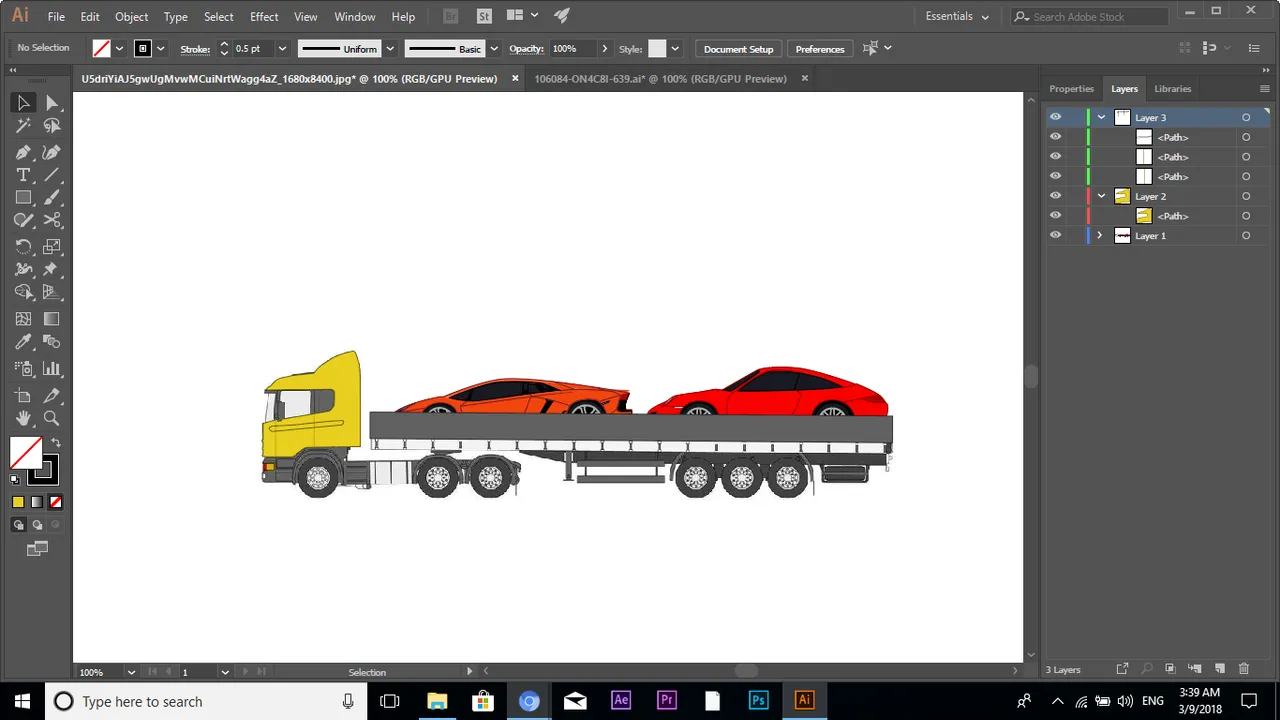This screenshot has height=720, width=1280.
Task: Pick the Paintbrush tool
Action: tap(52, 198)
